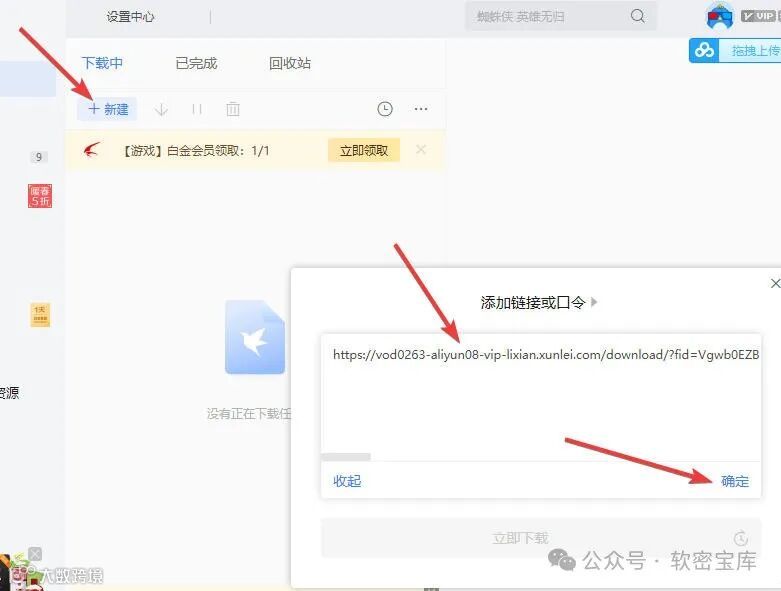Click the VIP badge
The height and width of the screenshot is (591, 781).
[759, 16]
